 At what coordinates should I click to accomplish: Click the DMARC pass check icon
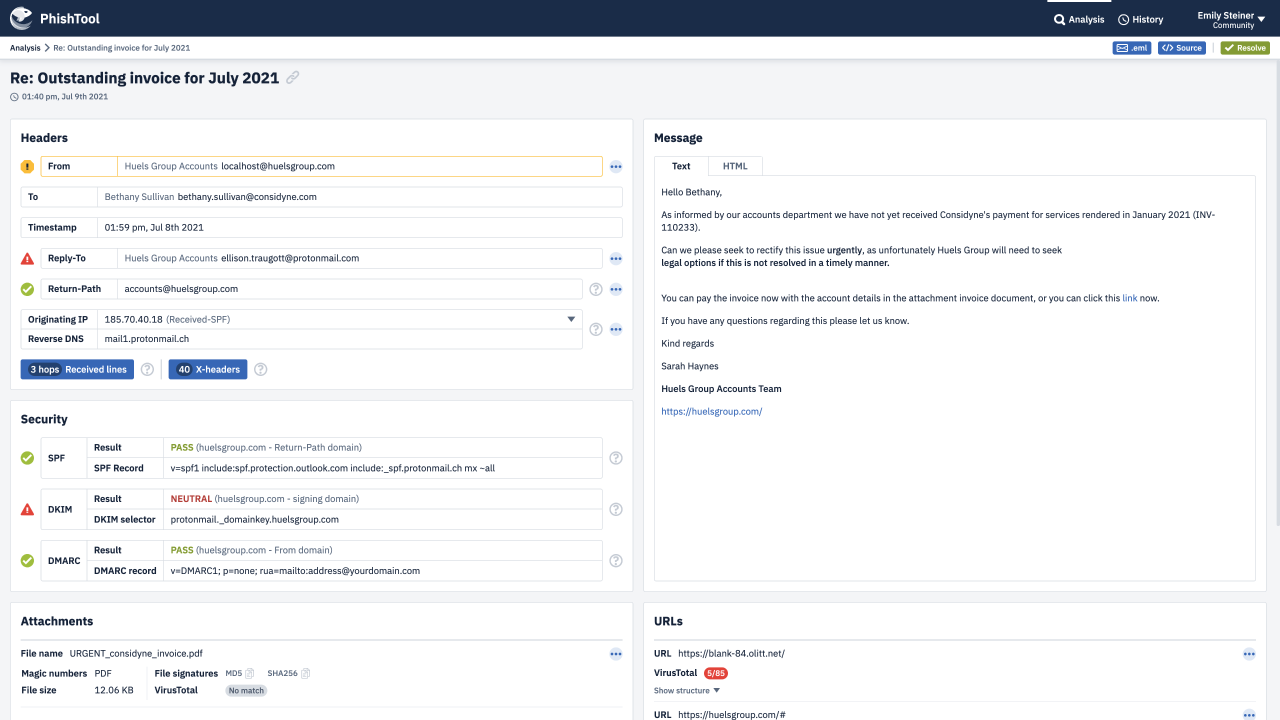pos(28,561)
